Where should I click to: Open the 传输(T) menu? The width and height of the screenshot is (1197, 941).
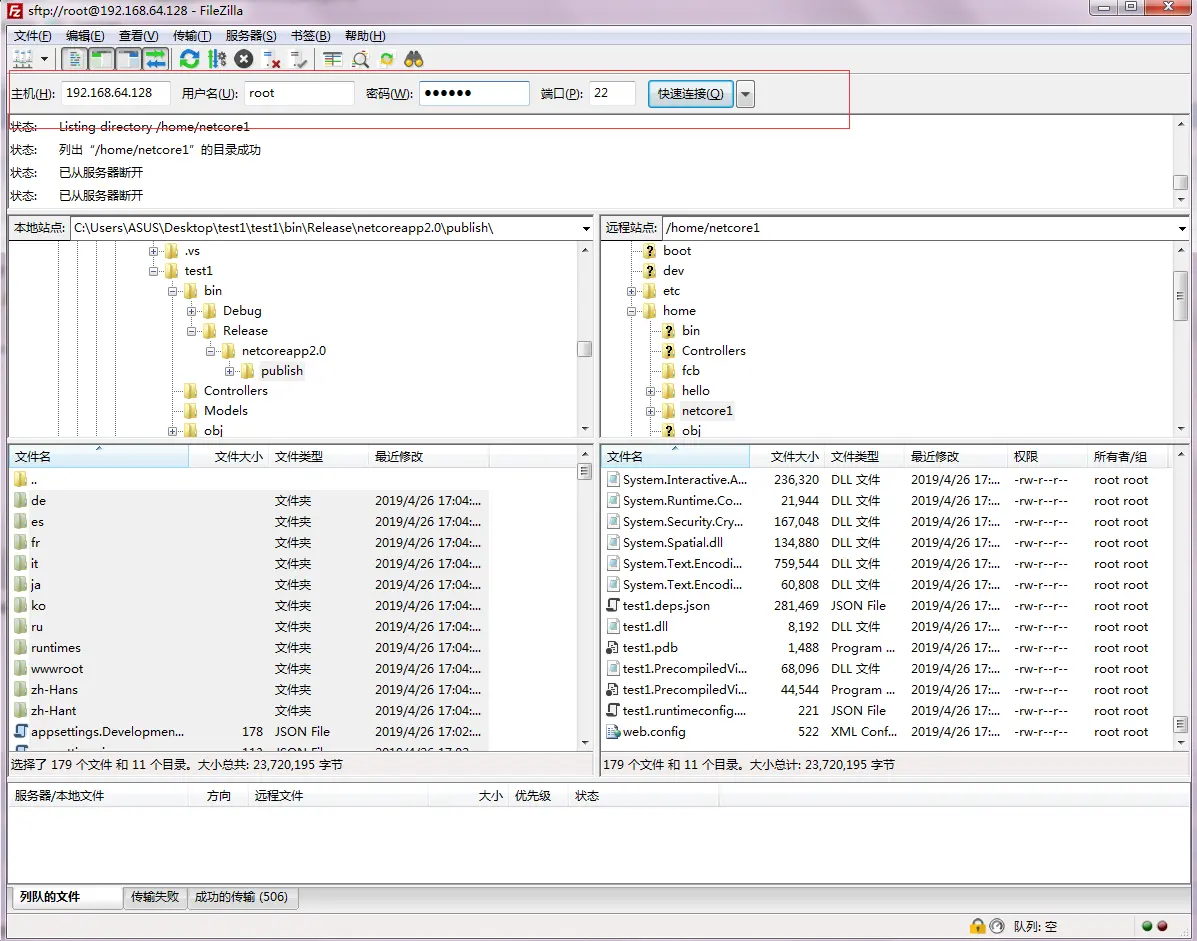tap(192, 36)
